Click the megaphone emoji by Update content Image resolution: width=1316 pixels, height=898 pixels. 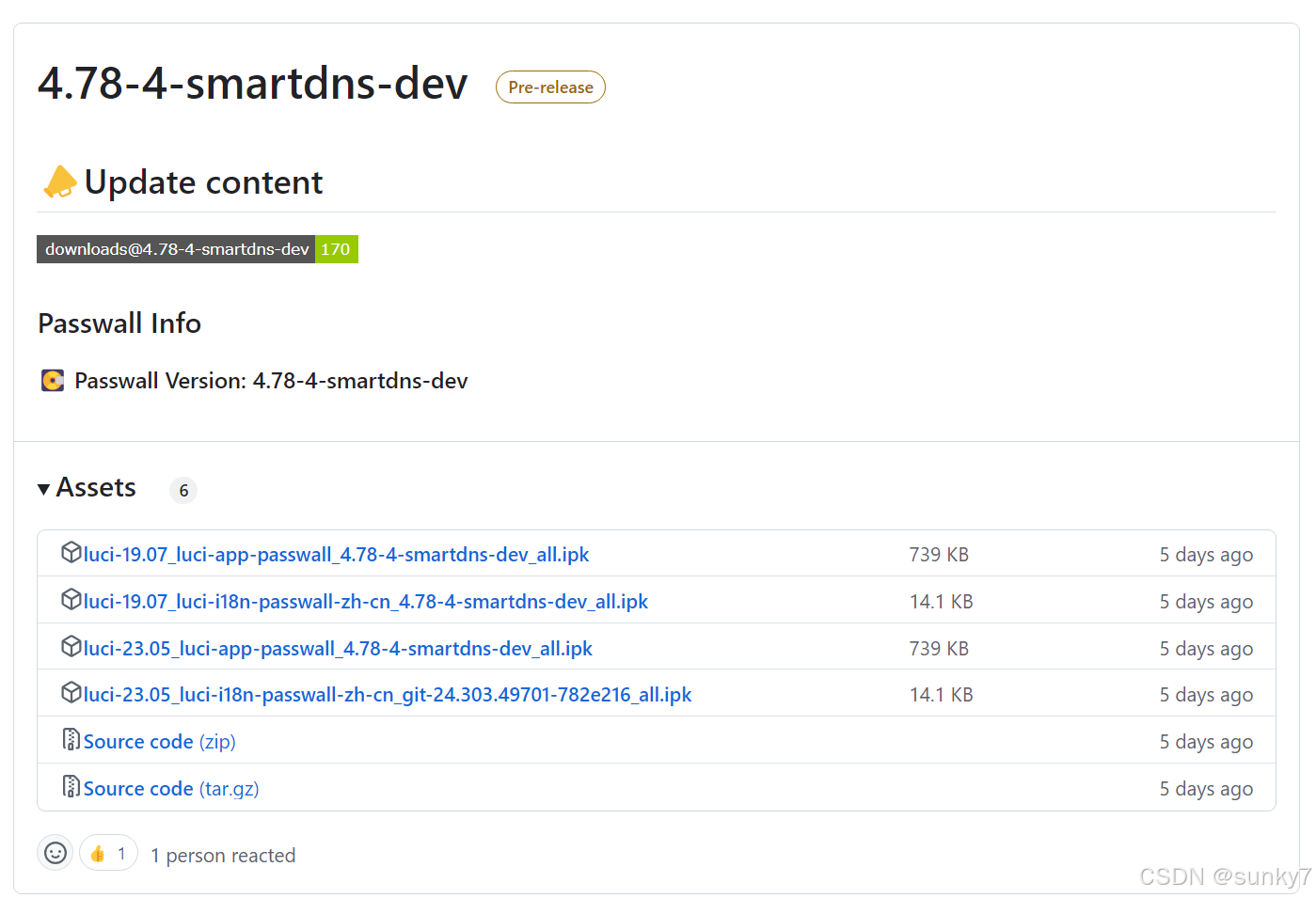click(x=59, y=182)
